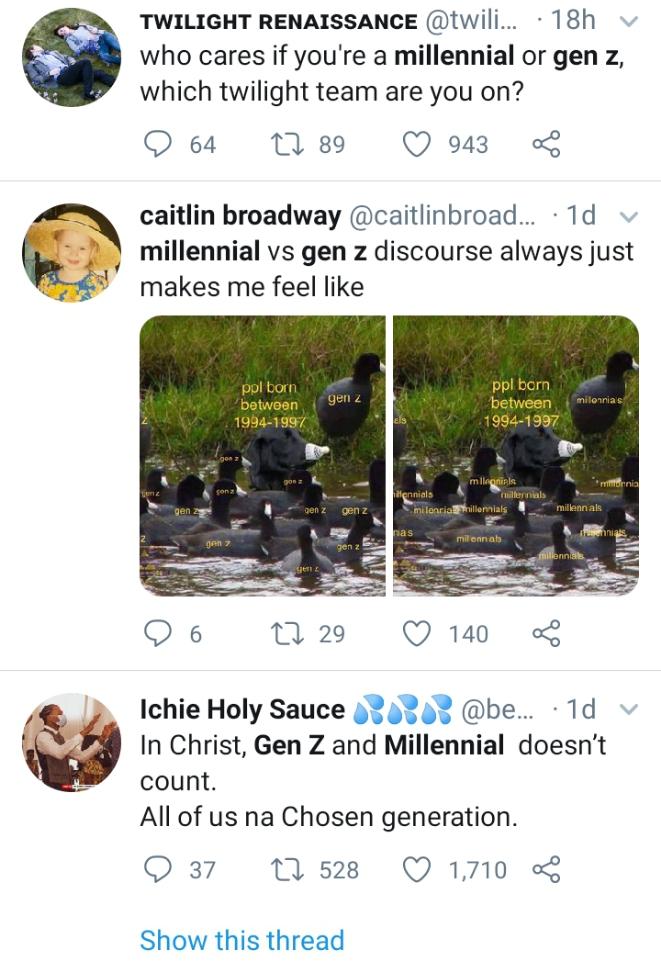
Task: Share caitlin broadway's tweet
Action: click(546, 633)
